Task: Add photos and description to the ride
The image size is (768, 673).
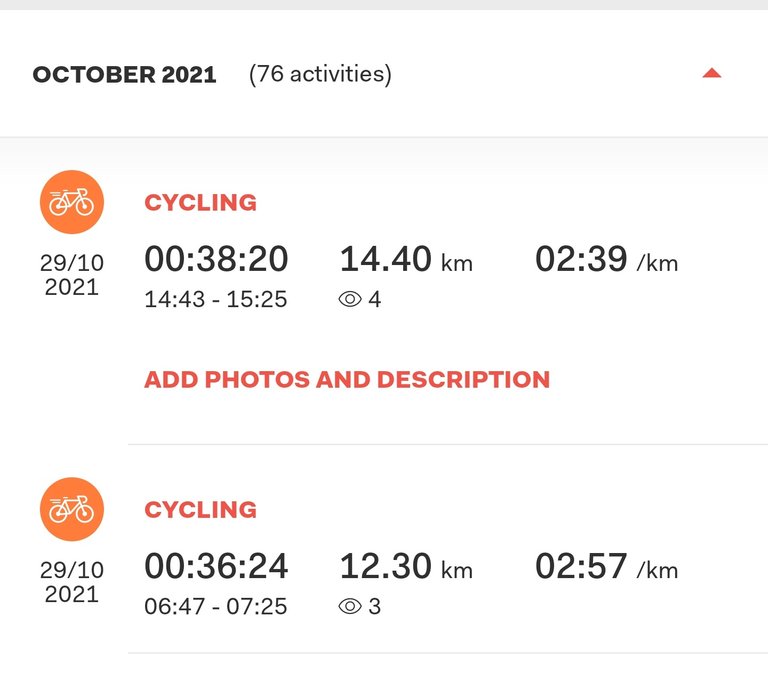Action: coord(347,380)
